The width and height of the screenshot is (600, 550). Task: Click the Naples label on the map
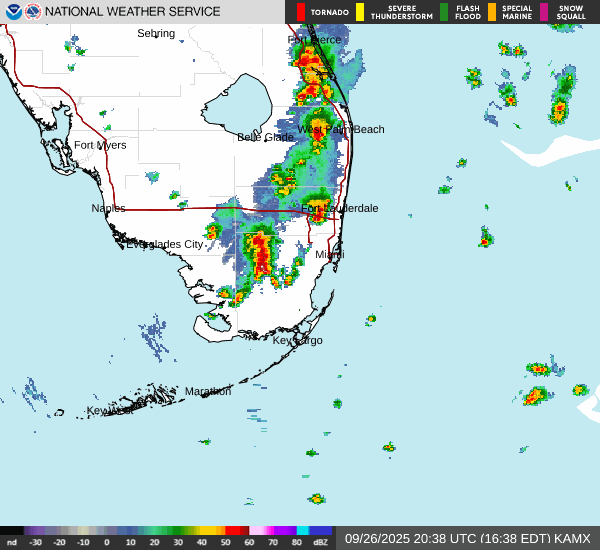[108, 208]
